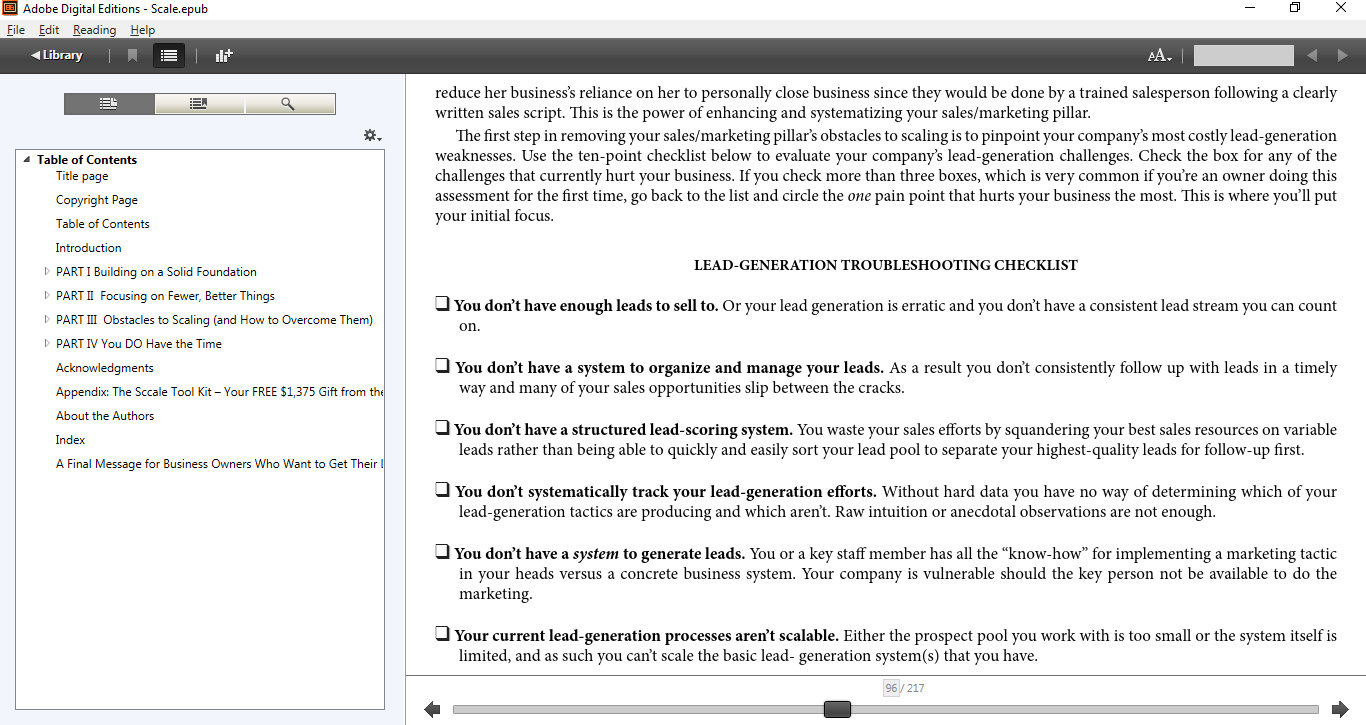Go to previous page using bottom left arrow

tap(432, 709)
